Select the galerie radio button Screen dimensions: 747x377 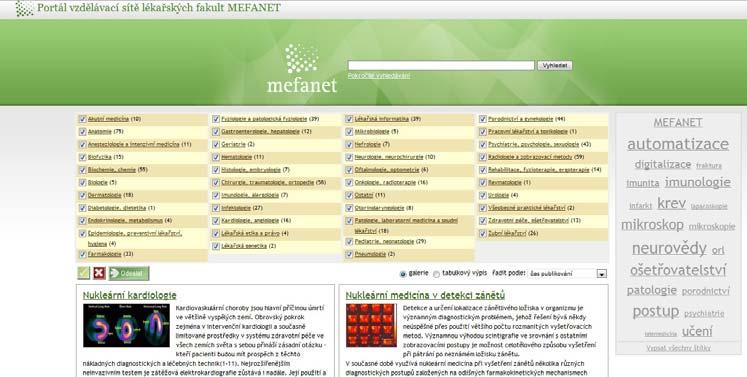(x=403, y=274)
